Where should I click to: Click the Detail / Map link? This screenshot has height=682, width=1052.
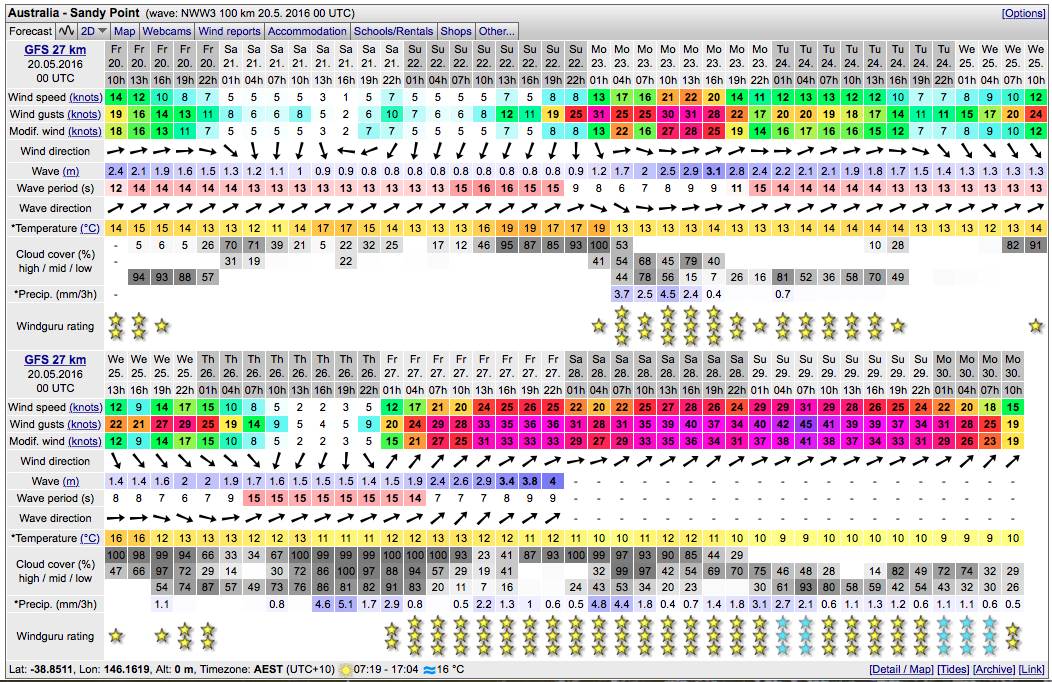click(900, 669)
